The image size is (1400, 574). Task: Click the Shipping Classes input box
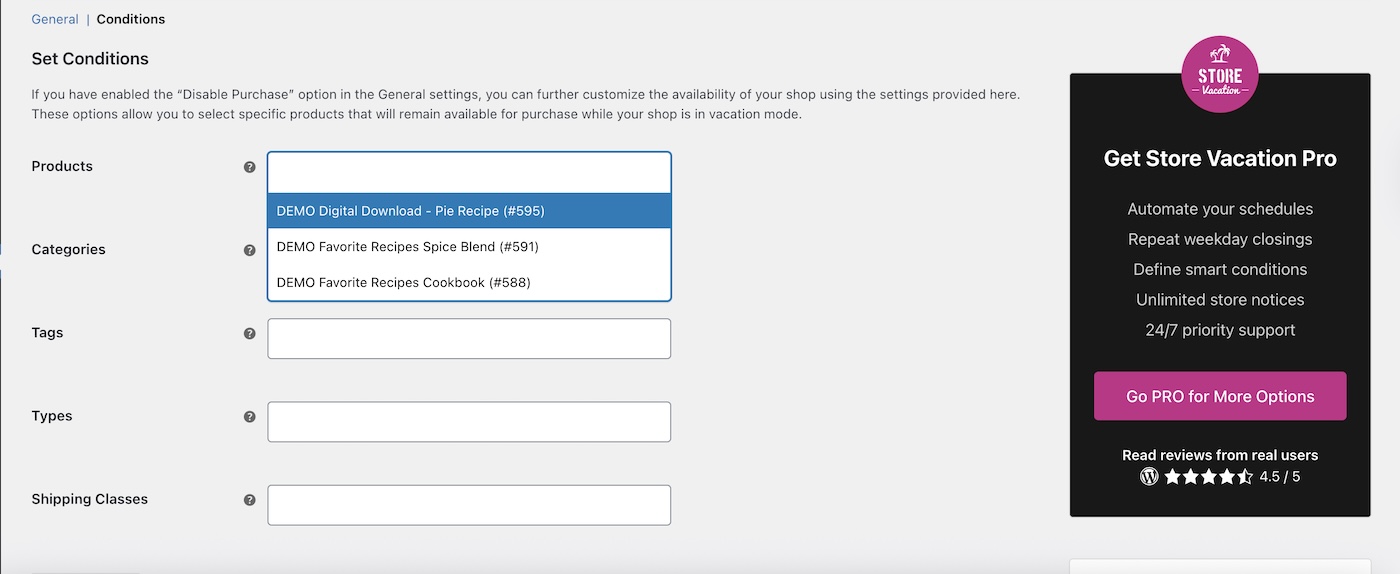[469, 505]
